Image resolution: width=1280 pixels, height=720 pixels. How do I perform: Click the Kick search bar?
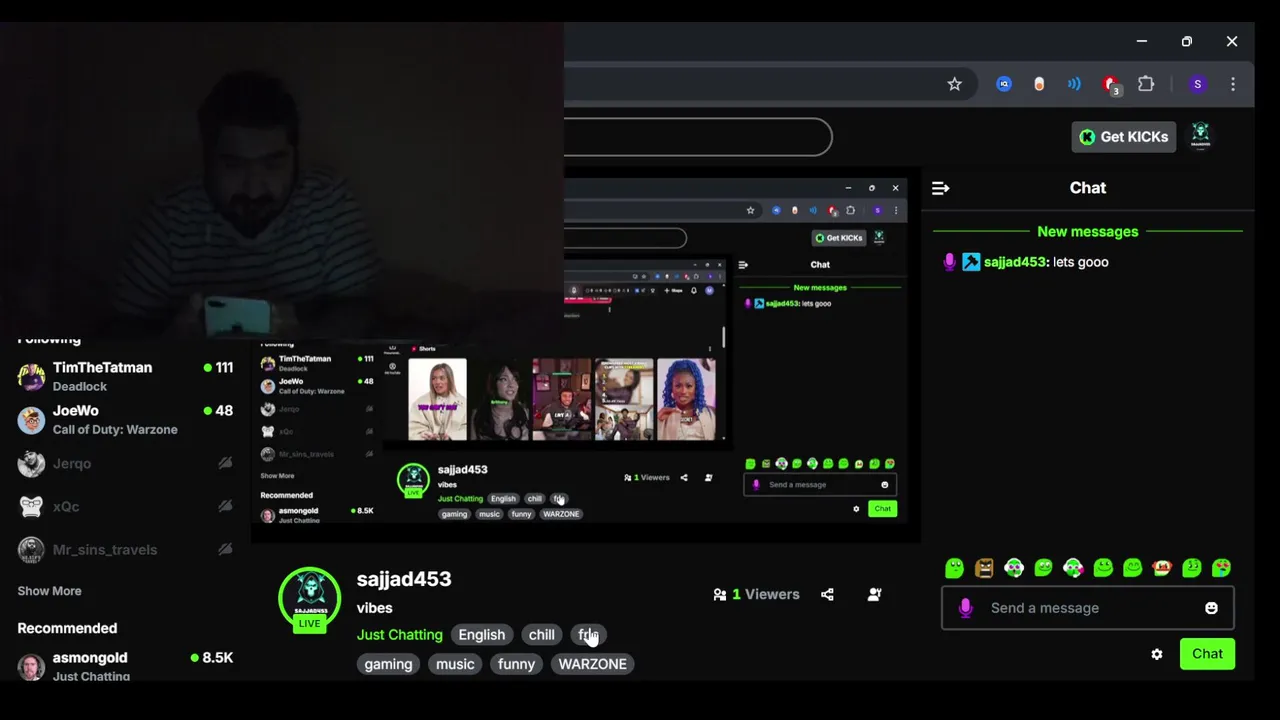pos(698,137)
